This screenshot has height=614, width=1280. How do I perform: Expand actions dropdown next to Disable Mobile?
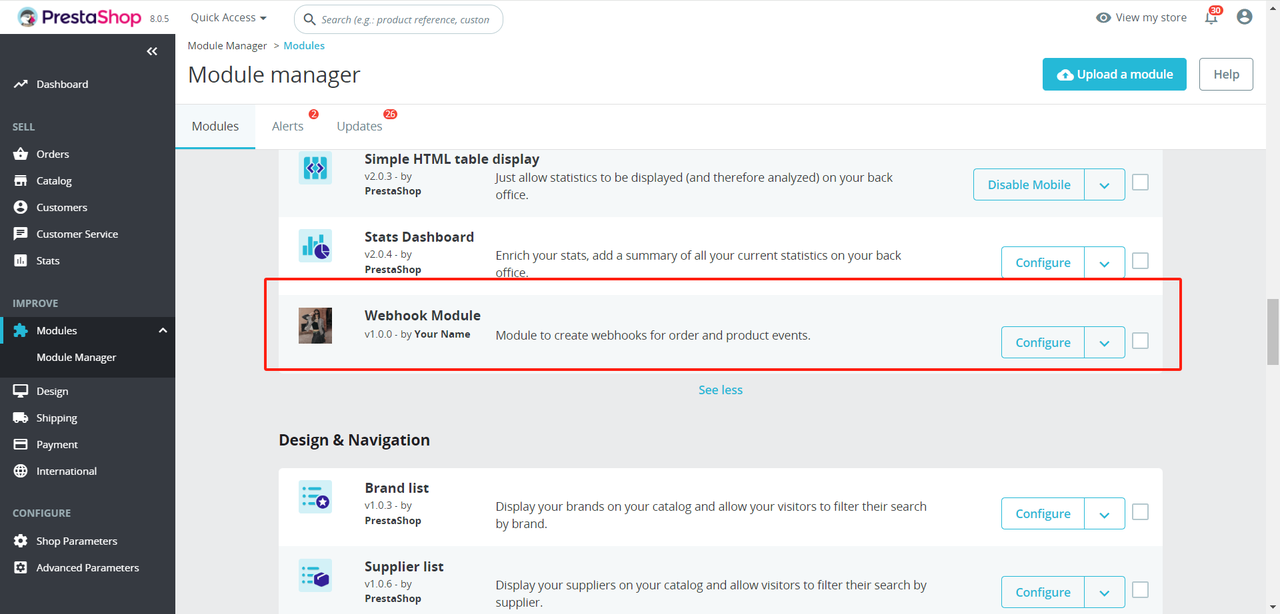coord(1104,185)
